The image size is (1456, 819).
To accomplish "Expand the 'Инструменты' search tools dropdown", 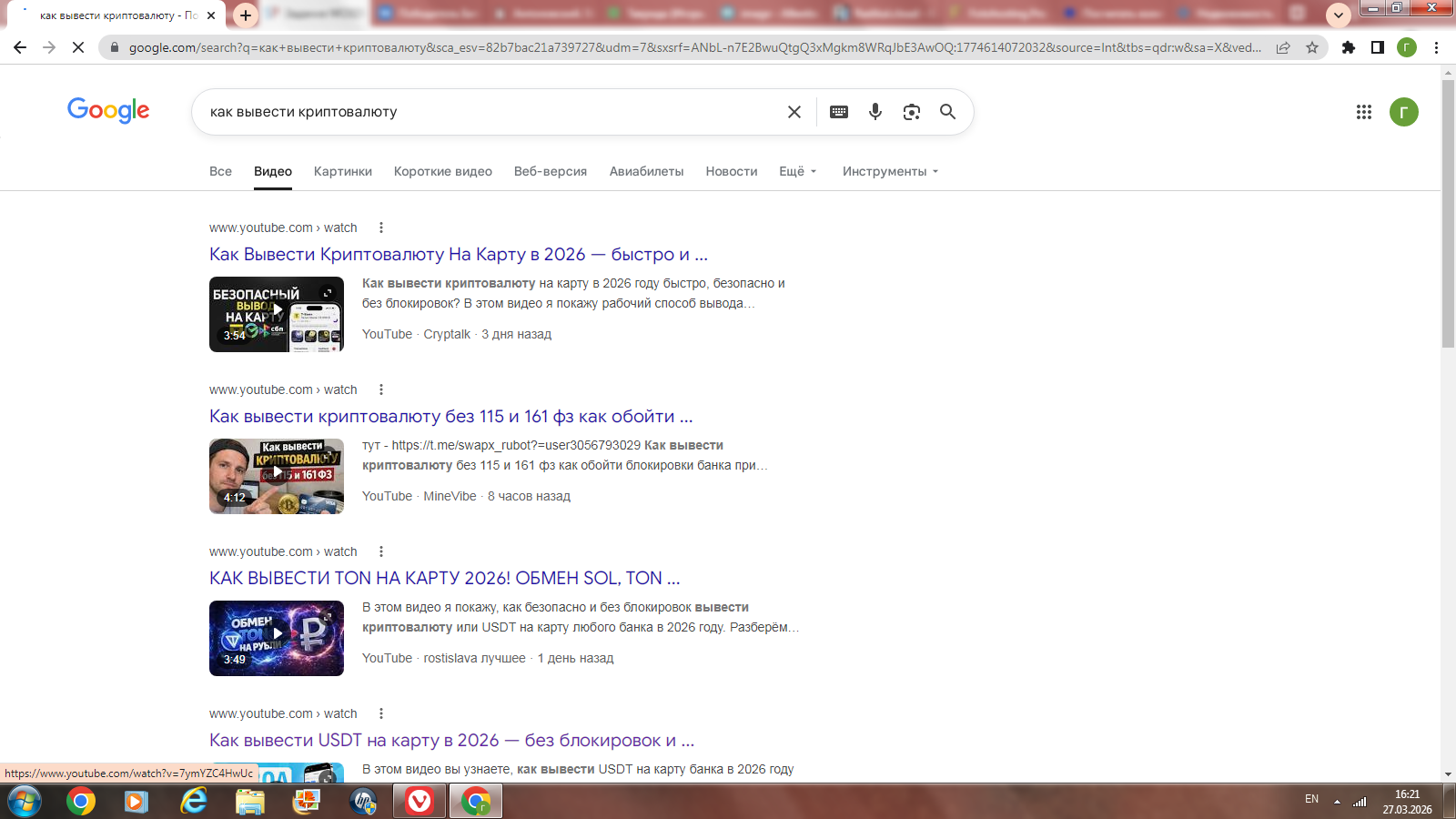I will (890, 171).
